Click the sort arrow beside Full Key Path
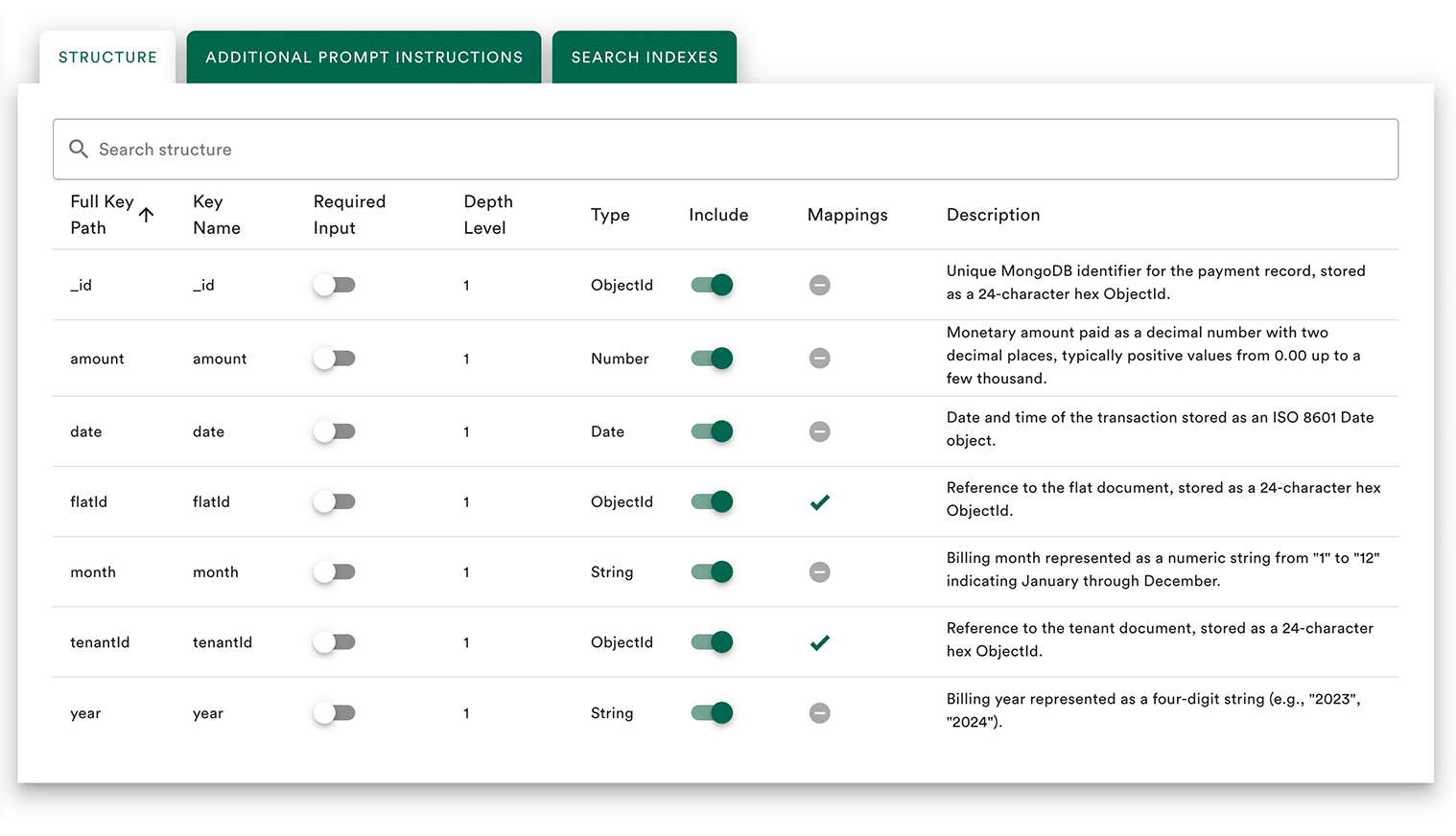Screen dimensions: 1456x836 [x=146, y=215]
